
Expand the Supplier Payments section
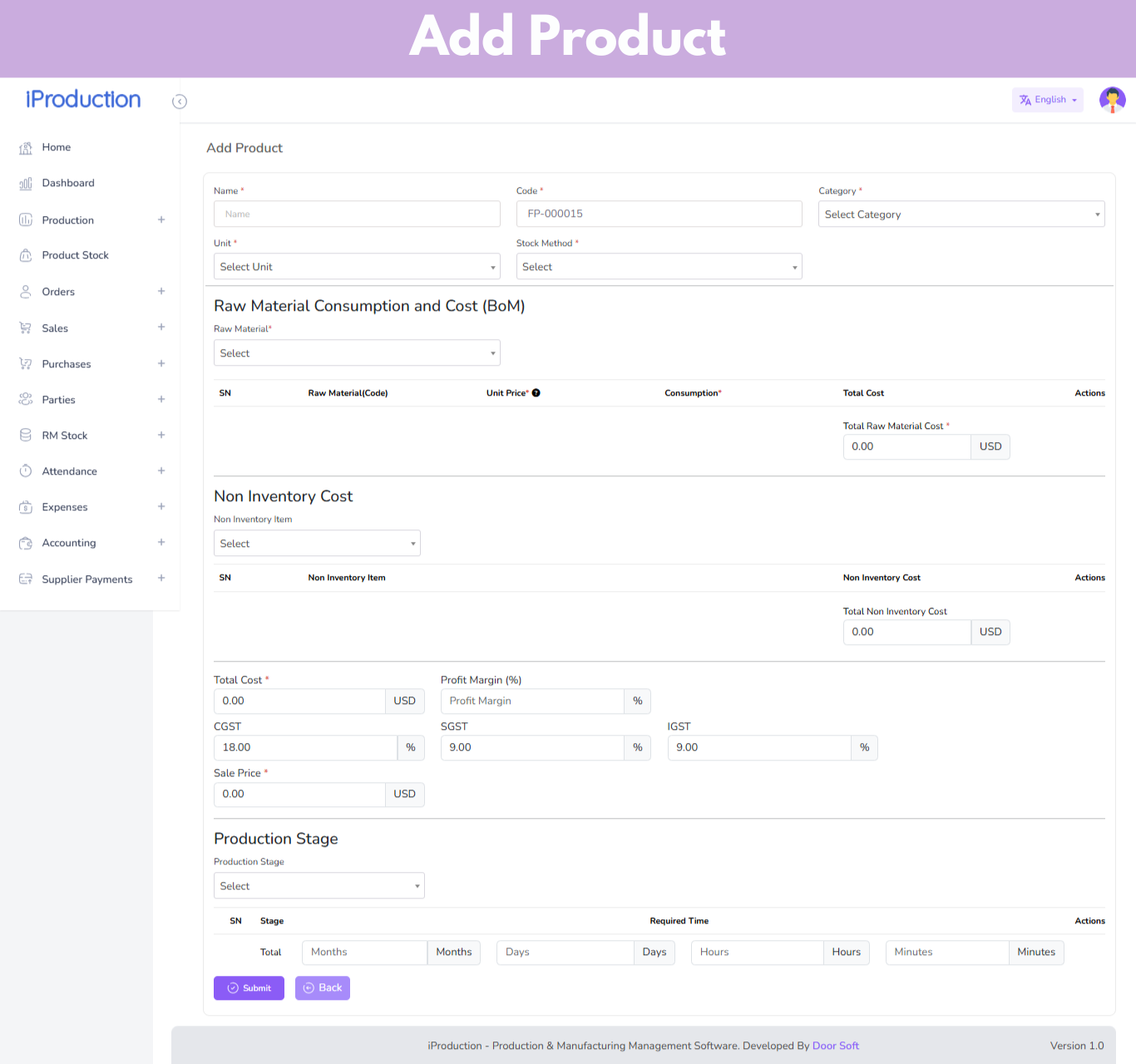(161, 579)
